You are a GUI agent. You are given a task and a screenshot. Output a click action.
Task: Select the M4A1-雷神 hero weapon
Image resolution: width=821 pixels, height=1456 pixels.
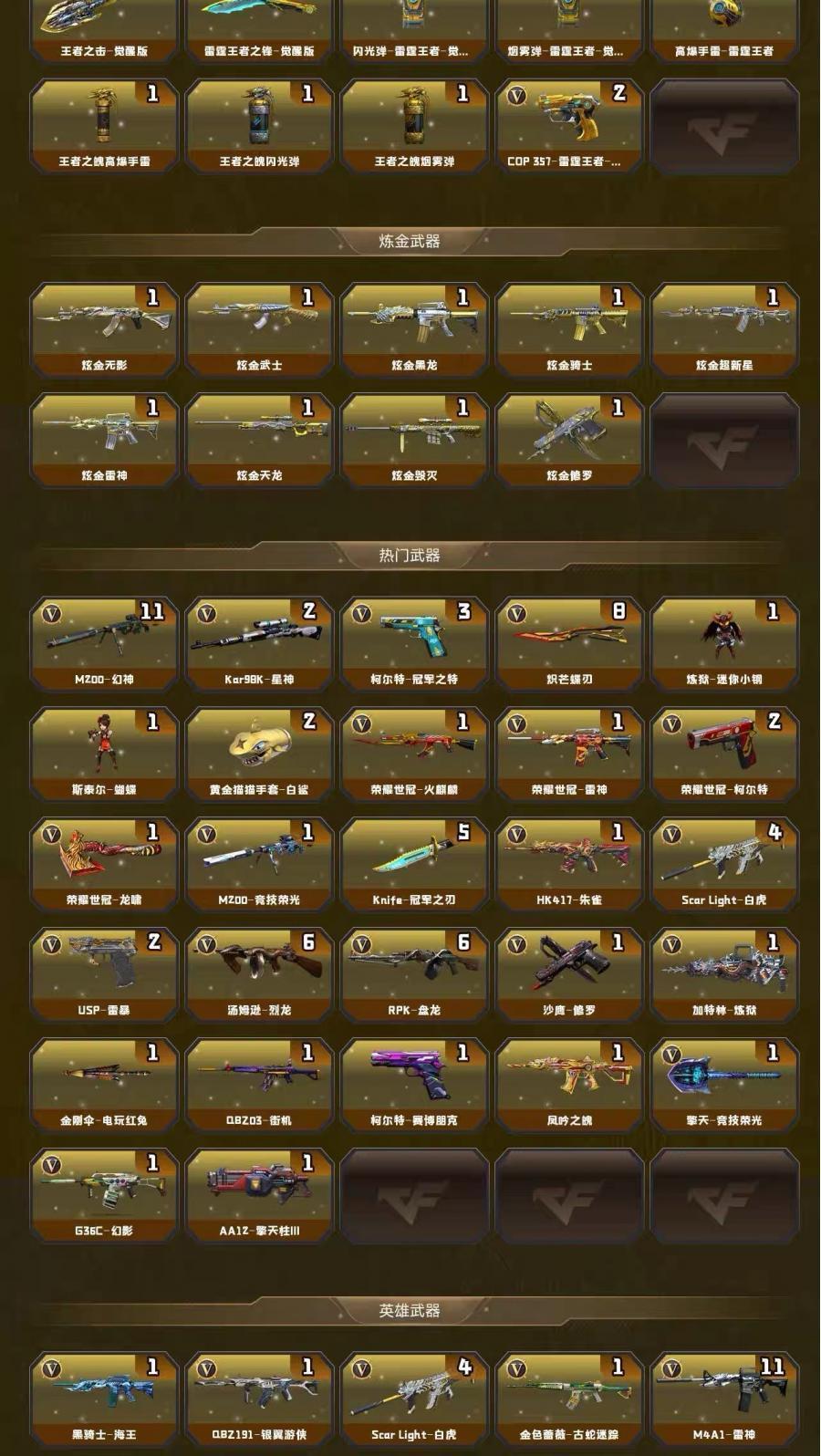[x=724, y=1399]
